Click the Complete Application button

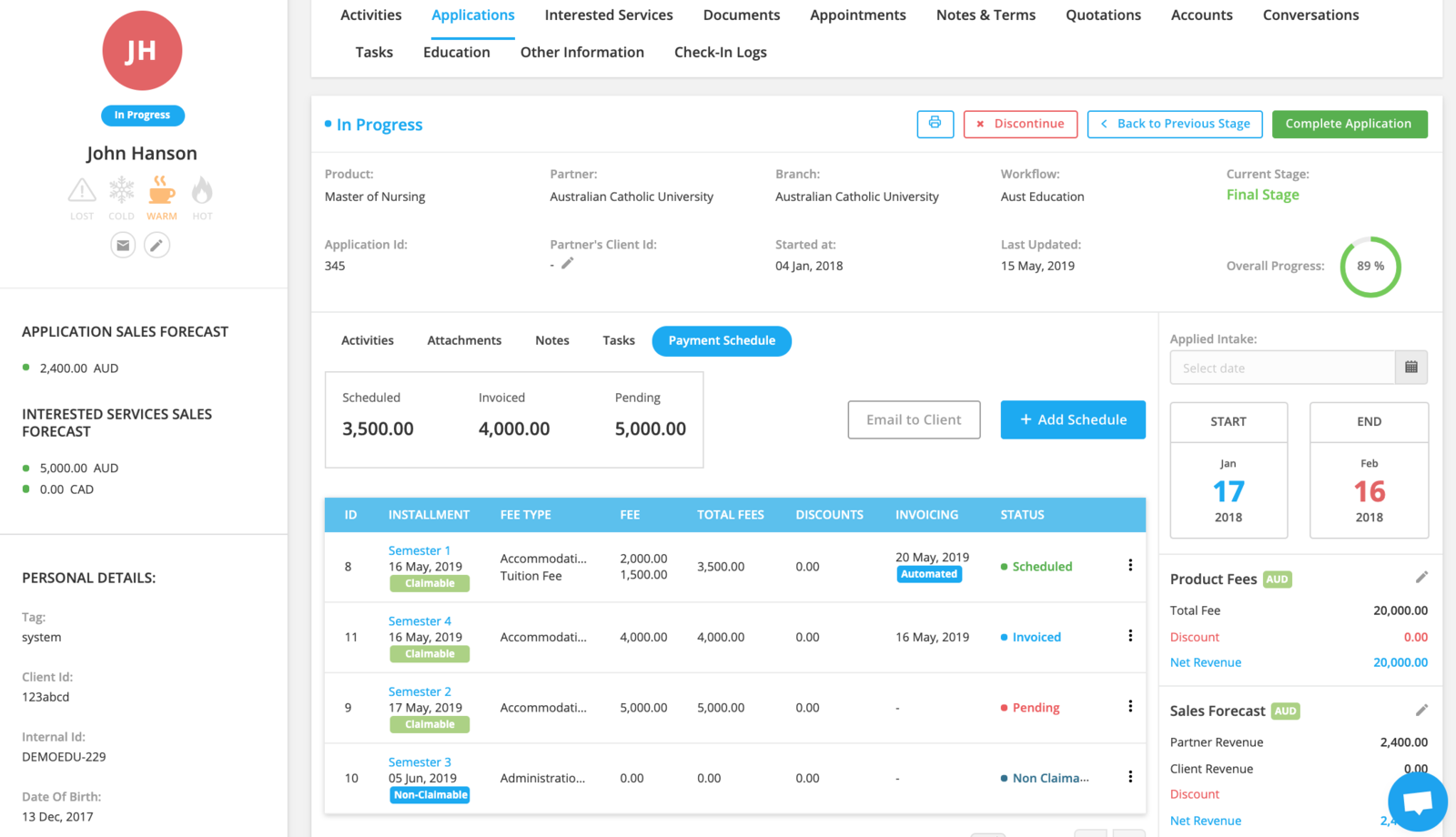tap(1350, 124)
